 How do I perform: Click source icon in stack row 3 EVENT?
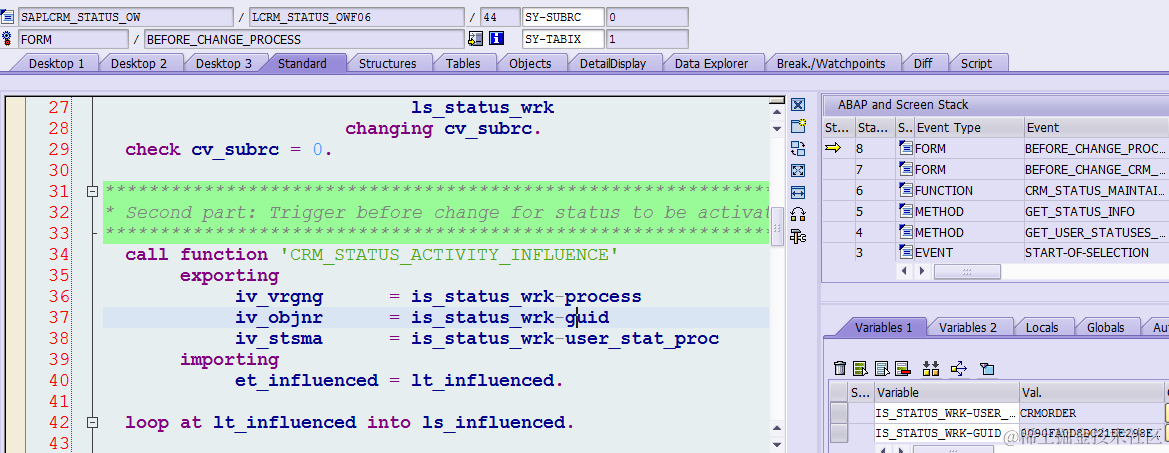pos(906,253)
